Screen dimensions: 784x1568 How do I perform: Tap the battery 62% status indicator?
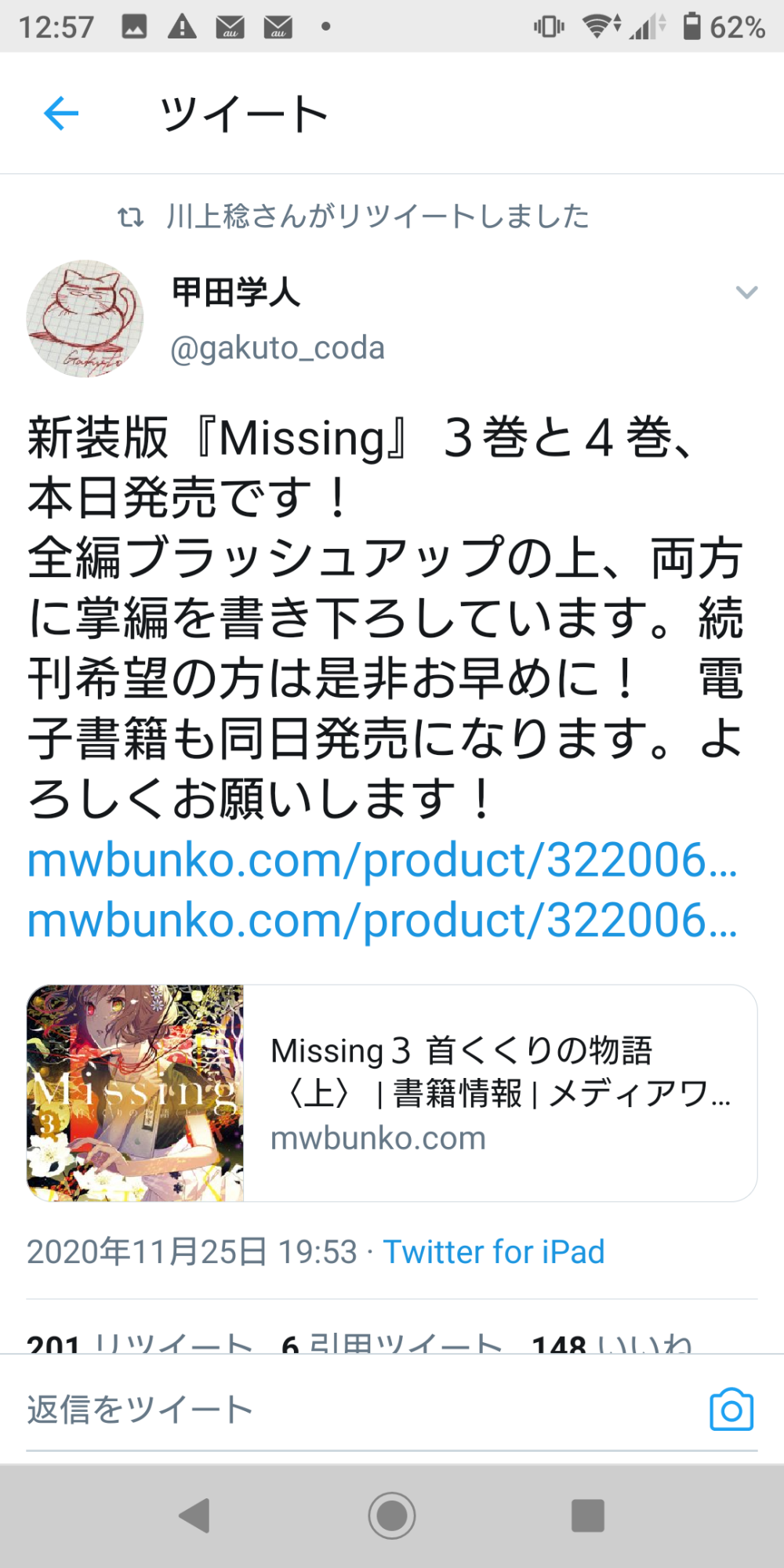724,27
